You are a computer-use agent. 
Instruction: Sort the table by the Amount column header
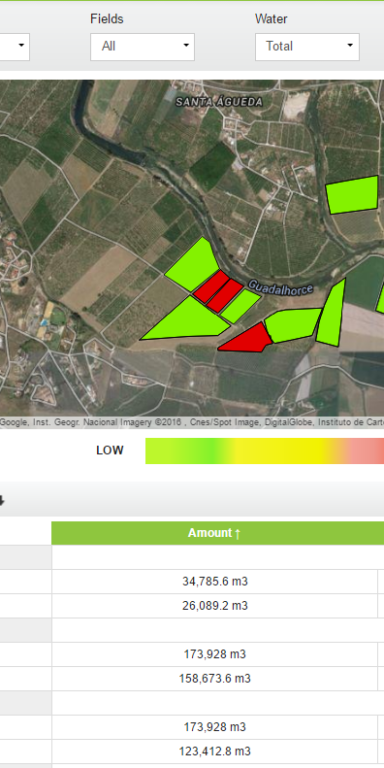click(215, 533)
